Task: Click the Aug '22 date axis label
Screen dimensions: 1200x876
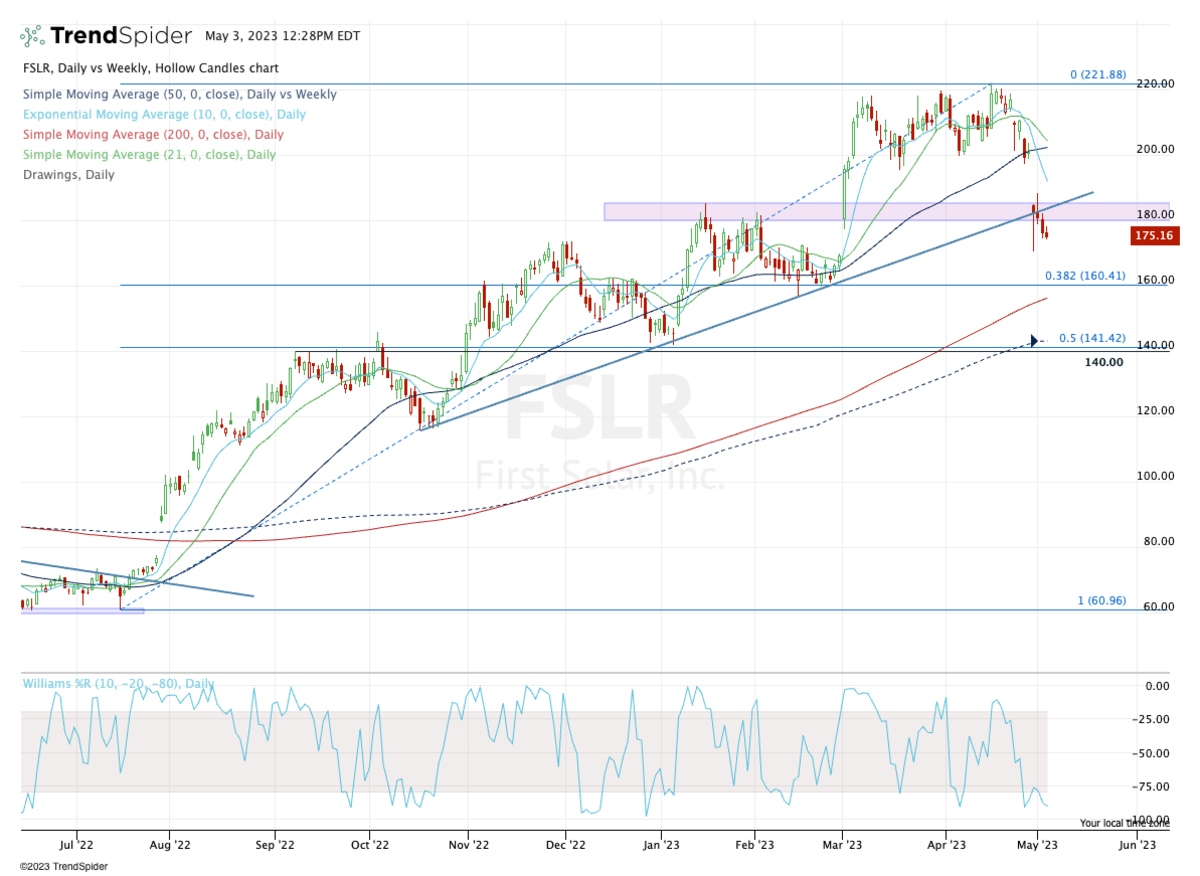Action: (x=169, y=845)
